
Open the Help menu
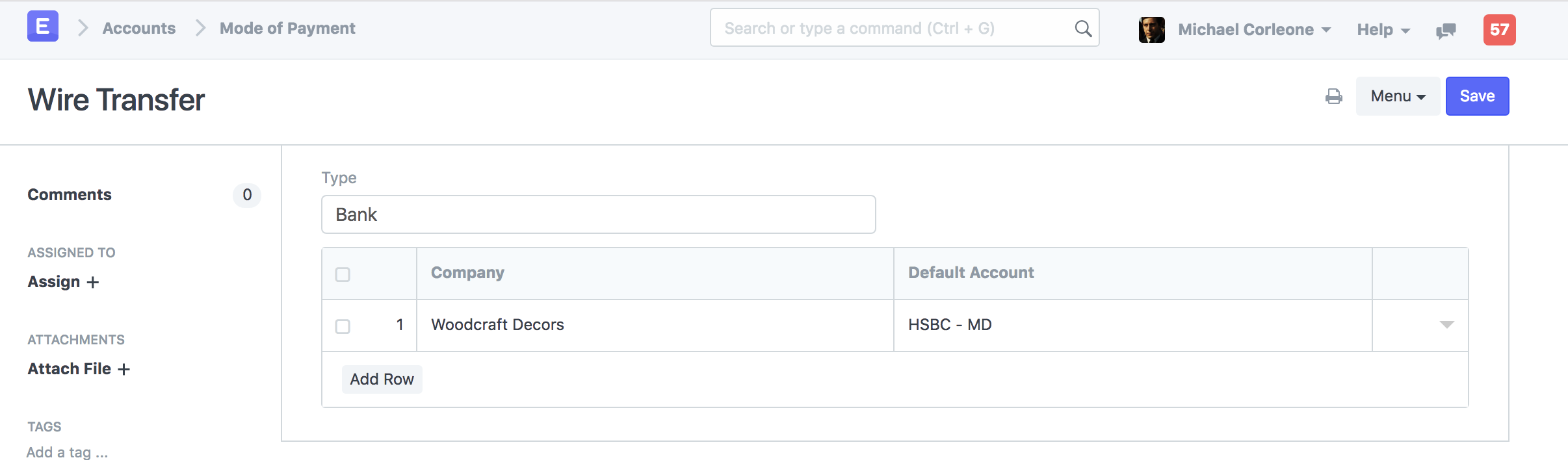click(1383, 30)
